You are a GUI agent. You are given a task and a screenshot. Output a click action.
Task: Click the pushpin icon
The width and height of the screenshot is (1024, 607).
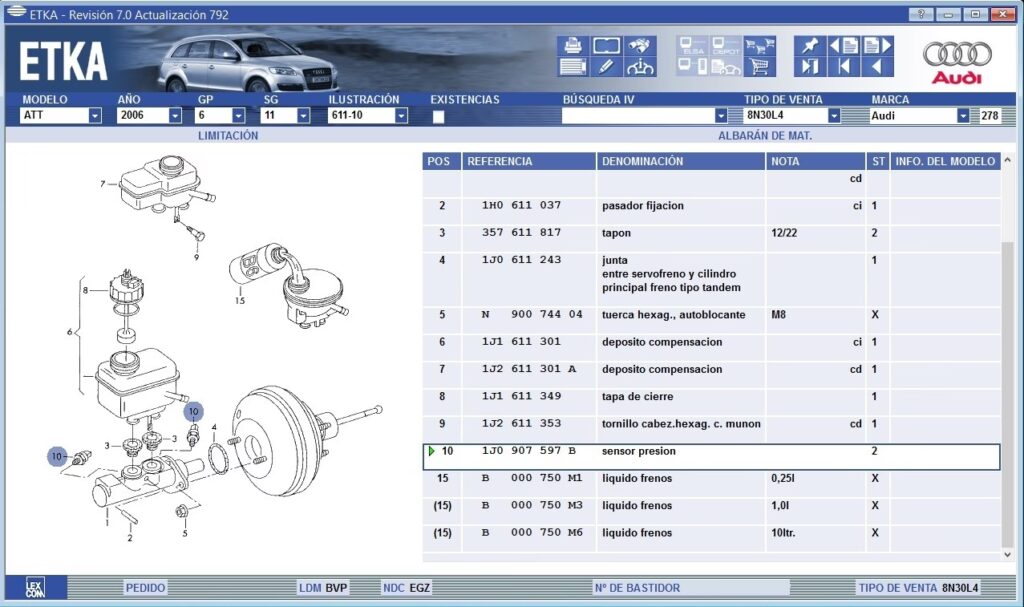[x=807, y=46]
